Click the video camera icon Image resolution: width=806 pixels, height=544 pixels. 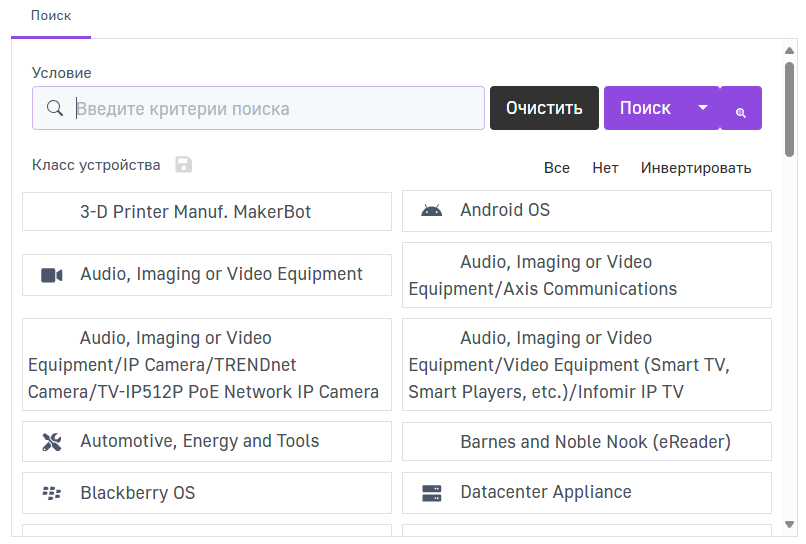[52, 275]
